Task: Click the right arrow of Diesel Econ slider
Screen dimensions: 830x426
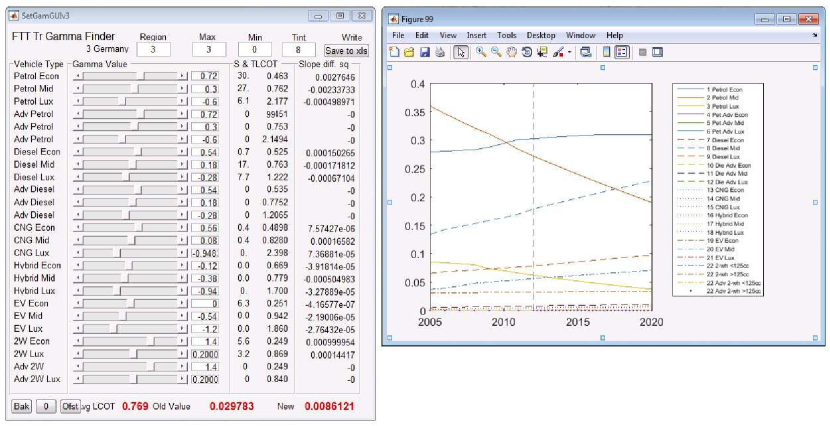Action: [183, 151]
